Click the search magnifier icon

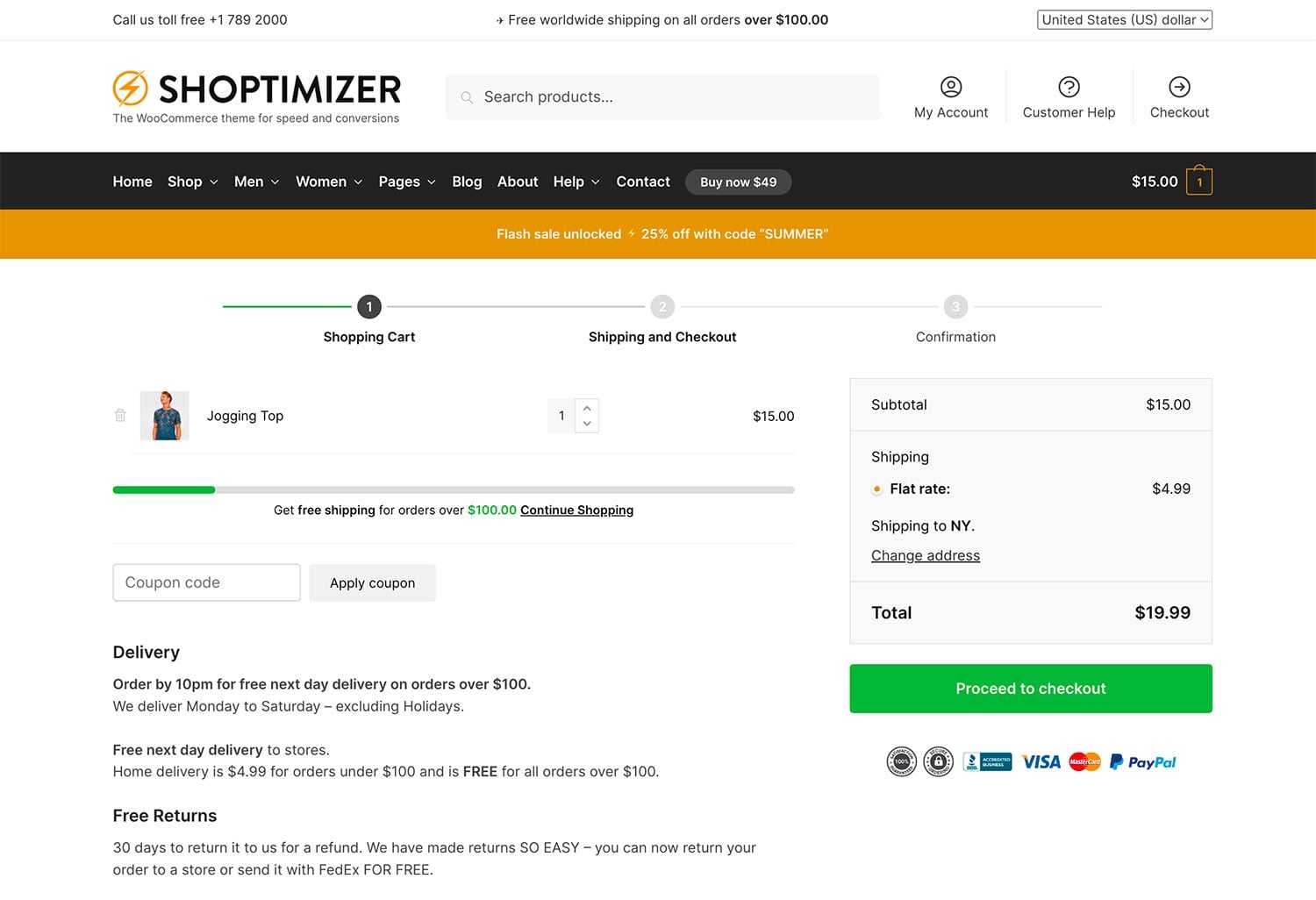(x=467, y=97)
